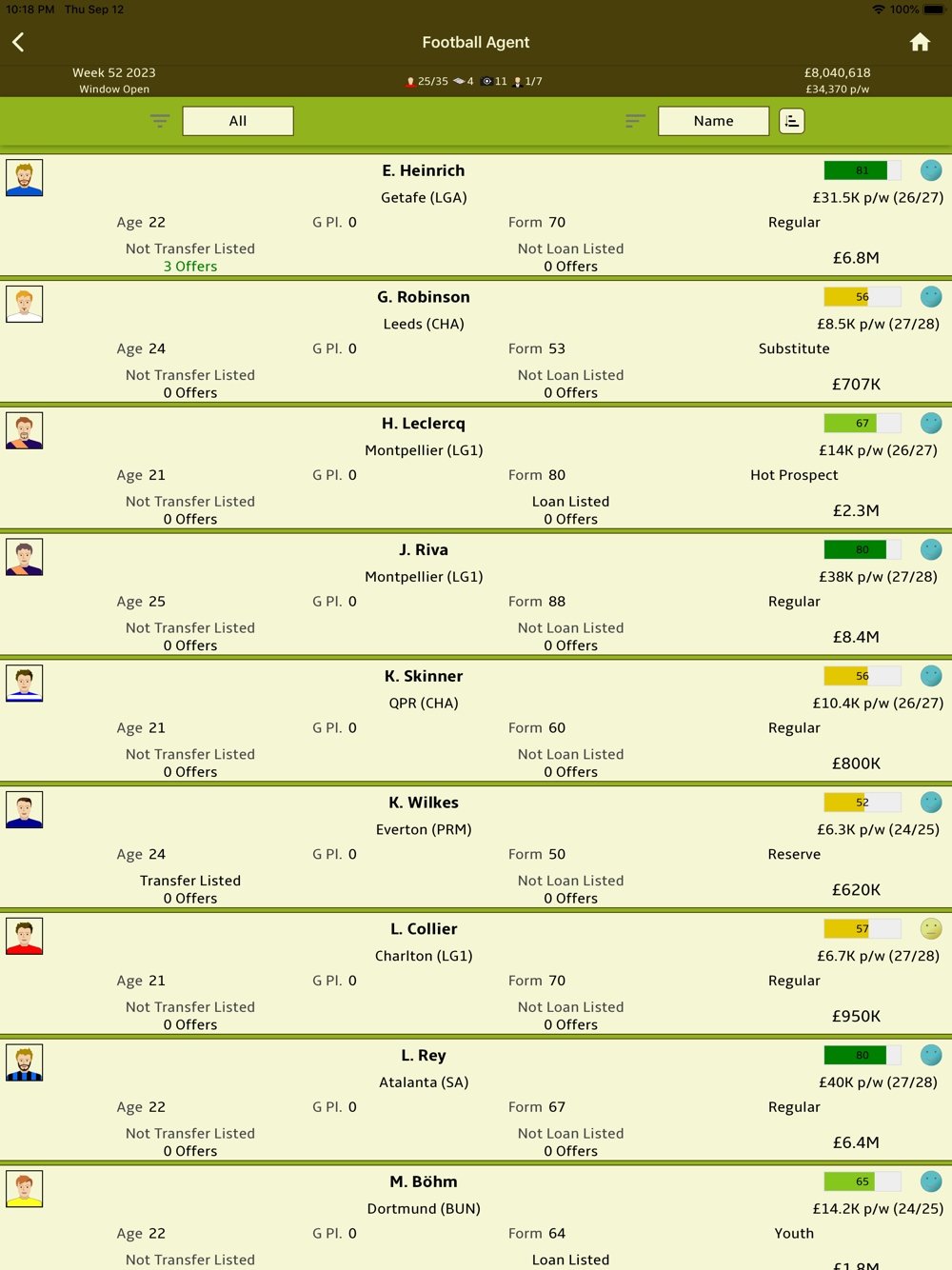This screenshot has height=1270, width=952.
Task: Tap the filter icon beside All
Action: (x=160, y=121)
